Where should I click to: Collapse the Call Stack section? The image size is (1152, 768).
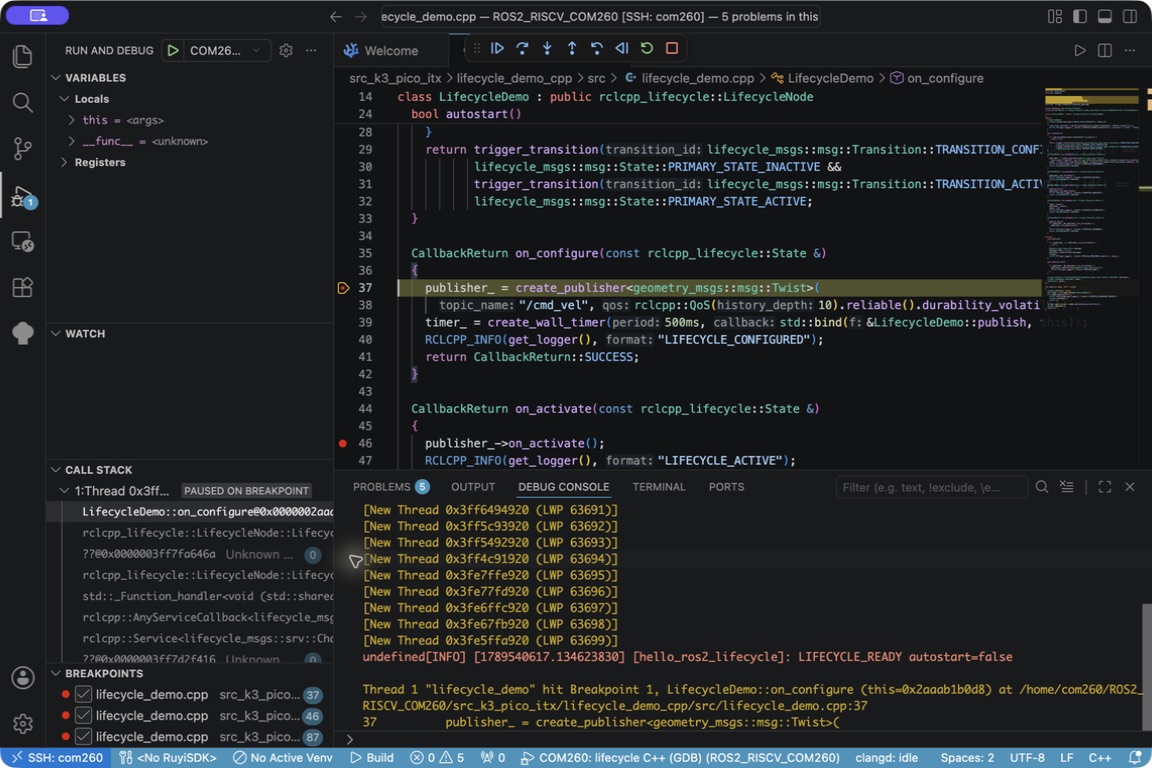[56, 470]
